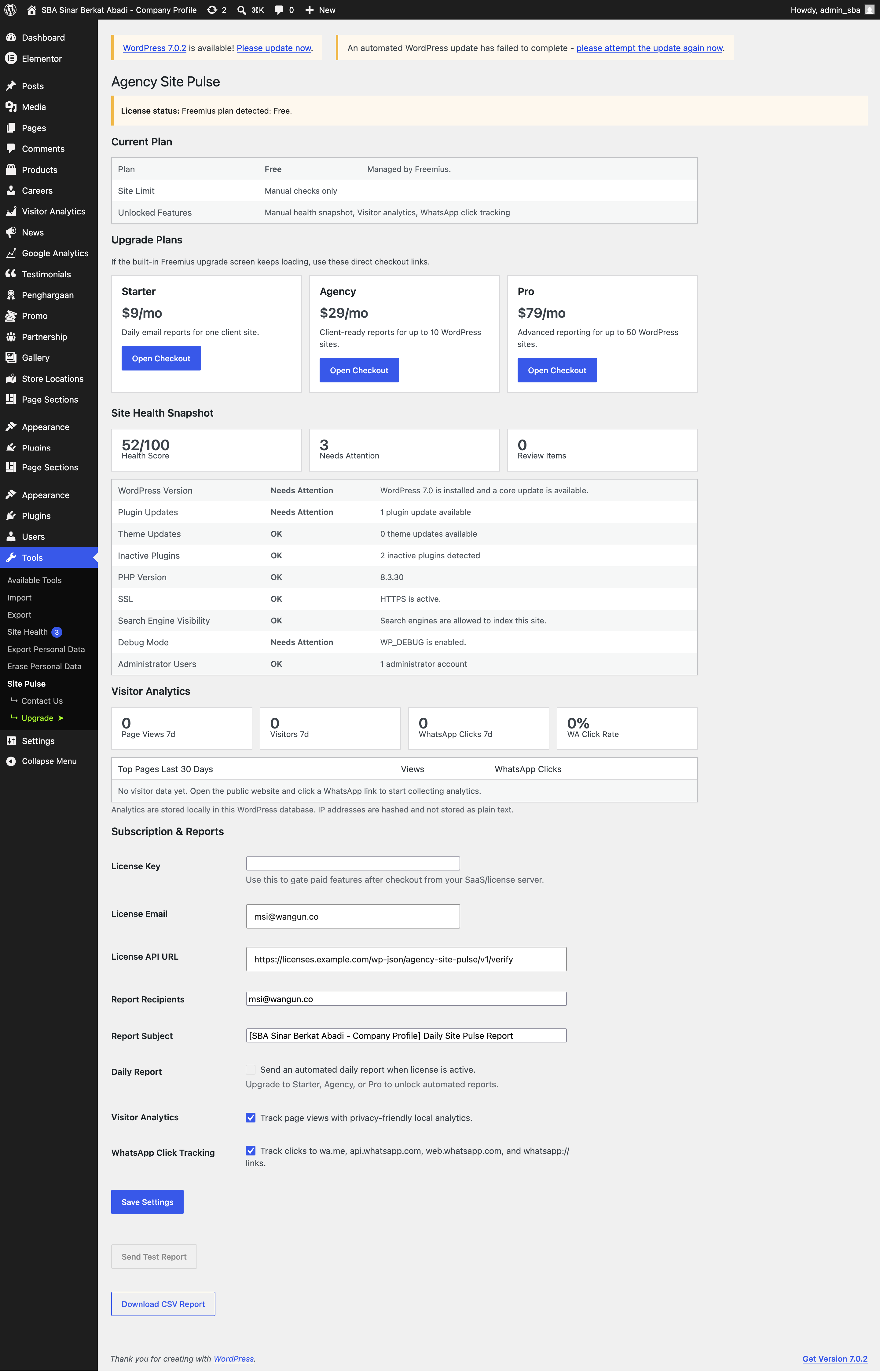The image size is (880, 1372).
Task: Click the Get Version 7.0.2 footer link
Action: [x=835, y=1359]
